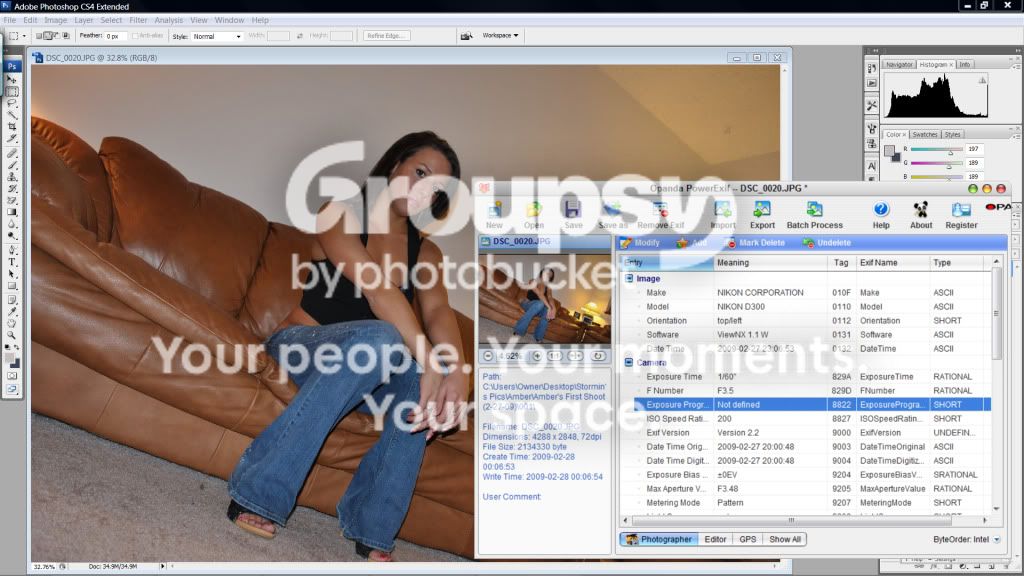Collapse the Image group in Exif tree

click(630, 278)
